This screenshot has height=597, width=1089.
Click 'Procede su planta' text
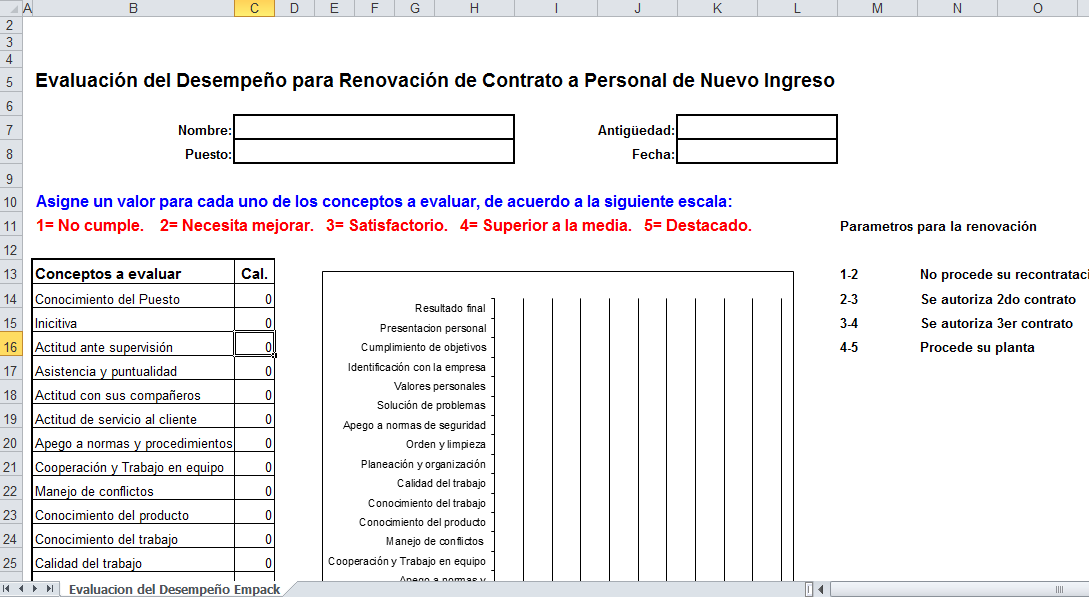(x=977, y=347)
